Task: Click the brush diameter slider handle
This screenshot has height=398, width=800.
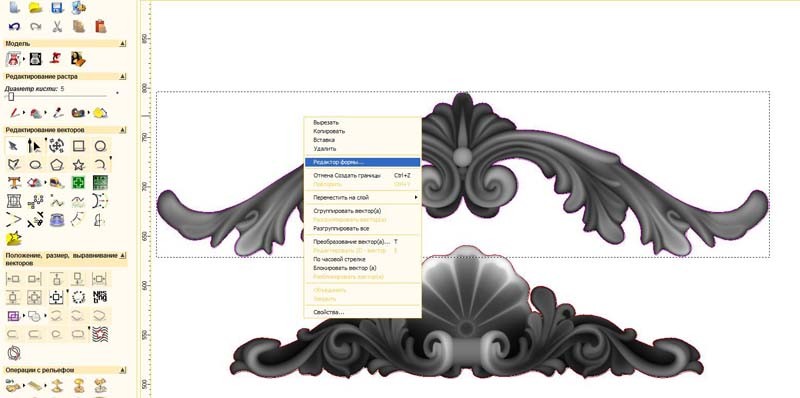Action: pos(11,97)
